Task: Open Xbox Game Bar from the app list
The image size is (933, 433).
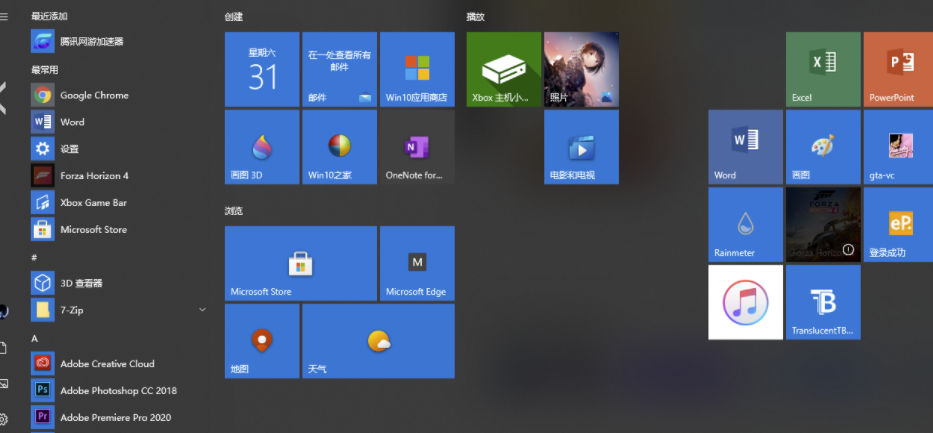Action: point(119,202)
